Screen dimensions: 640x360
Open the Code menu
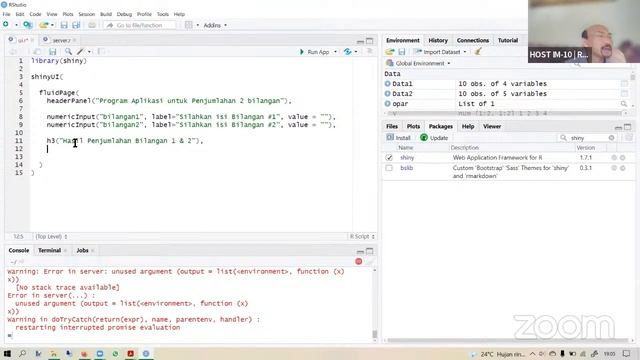pos(36,14)
